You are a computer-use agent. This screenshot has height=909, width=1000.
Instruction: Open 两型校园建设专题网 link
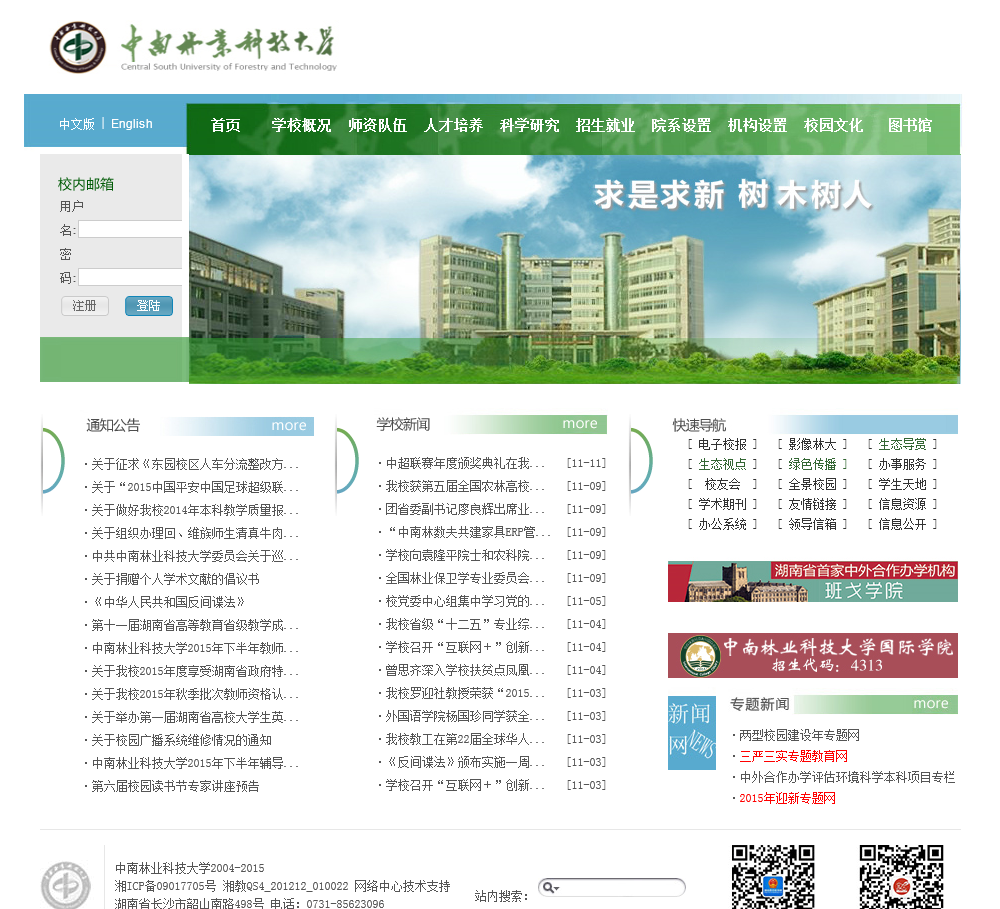click(799, 735)
